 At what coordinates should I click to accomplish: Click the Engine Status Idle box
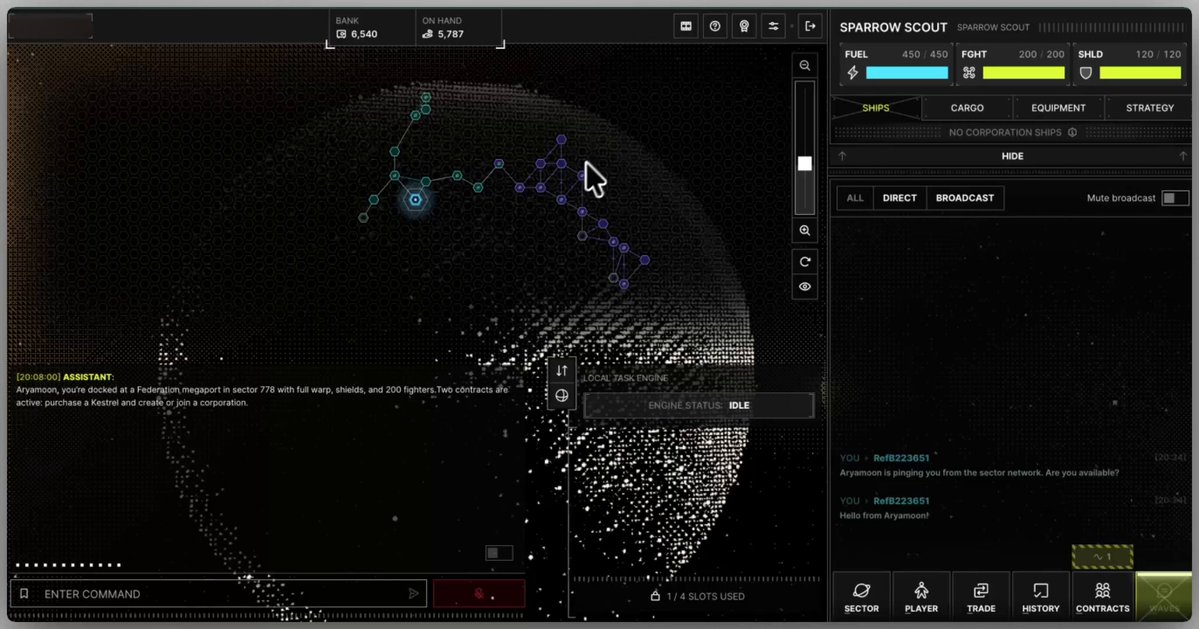(699, 405)
